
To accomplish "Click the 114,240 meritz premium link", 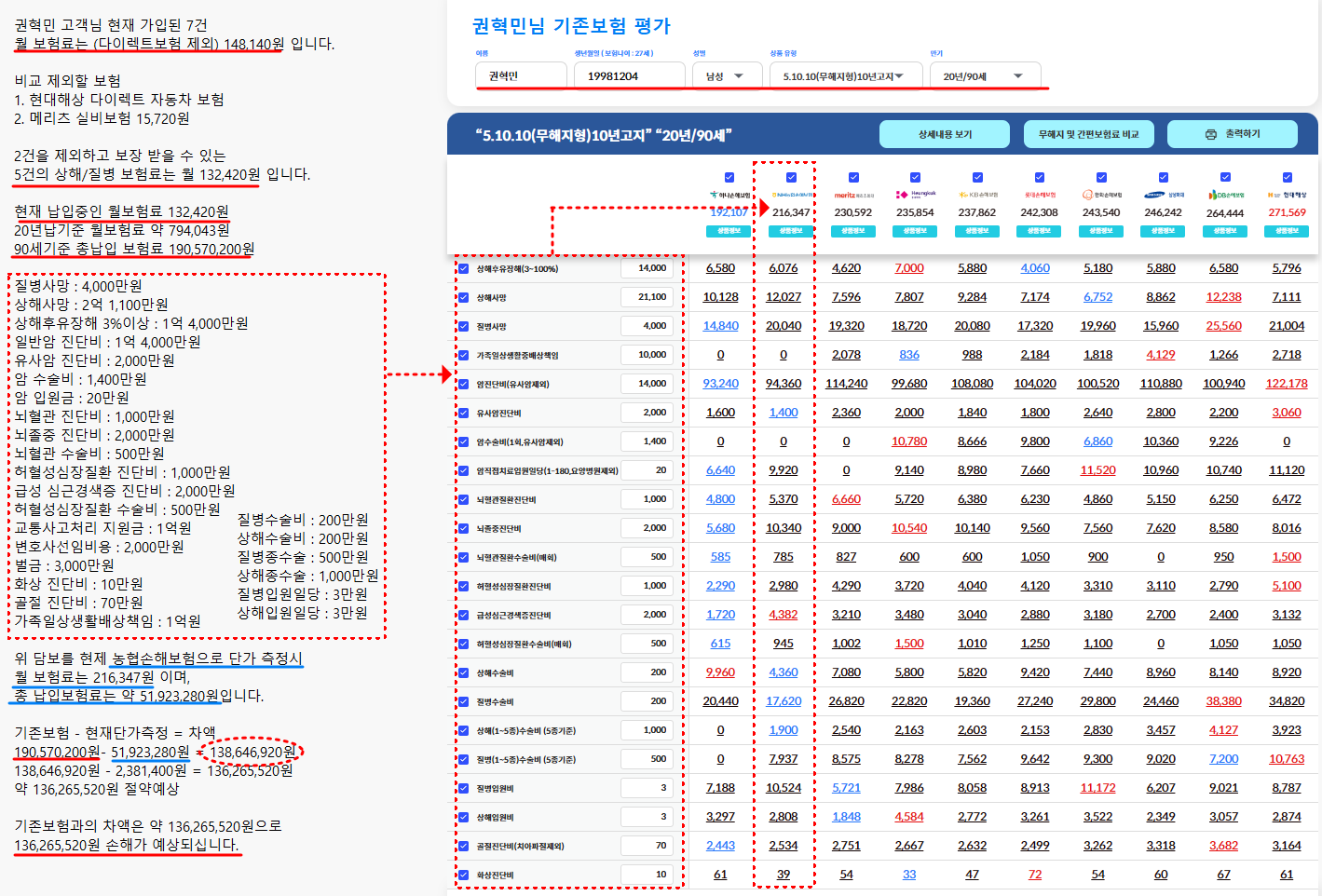I will (x=846, y=384).
